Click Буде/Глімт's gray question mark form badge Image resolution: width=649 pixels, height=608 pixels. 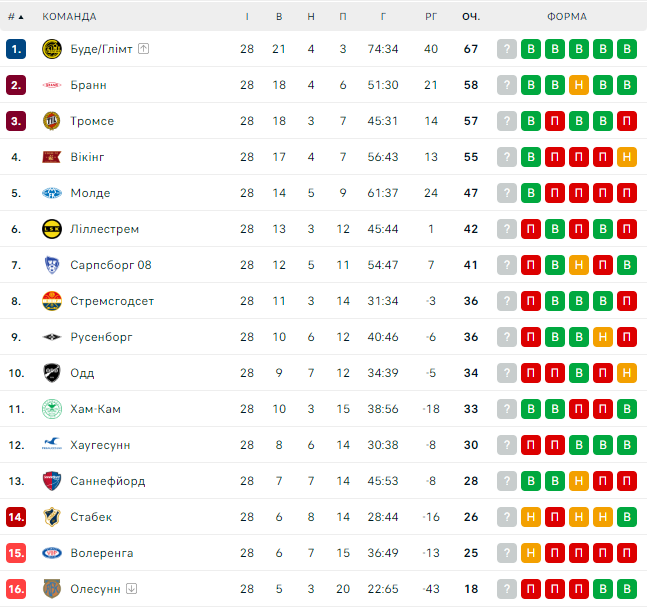coord(507,49)
